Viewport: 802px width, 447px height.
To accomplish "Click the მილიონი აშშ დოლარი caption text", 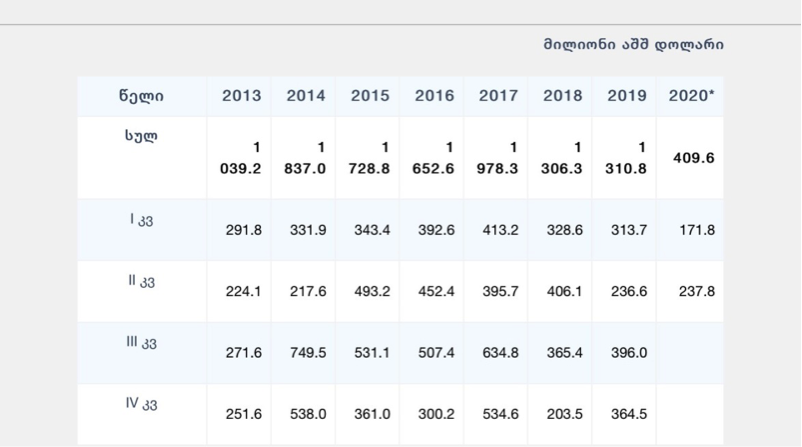I will tap(634, 45).
